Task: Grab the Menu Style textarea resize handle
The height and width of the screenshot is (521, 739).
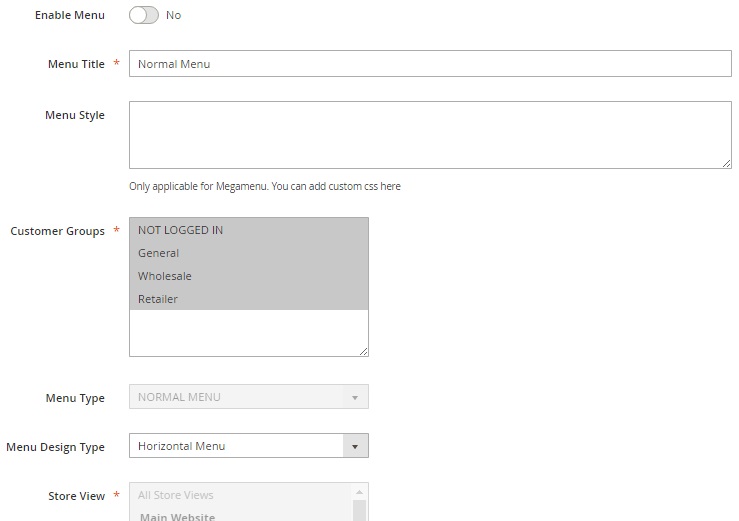Action: [x=726, y=163]
